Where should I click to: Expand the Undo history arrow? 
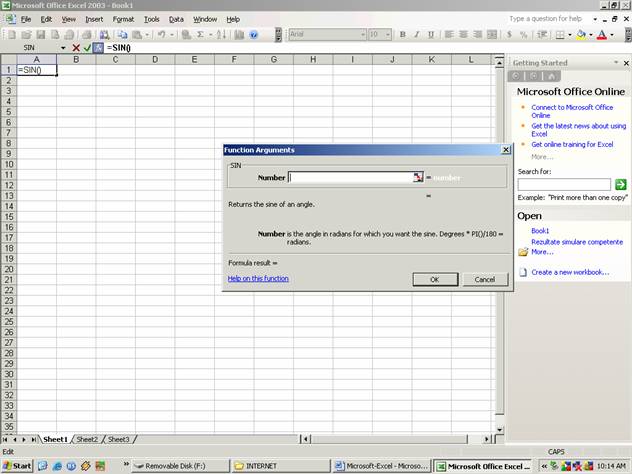click(172, 35)
